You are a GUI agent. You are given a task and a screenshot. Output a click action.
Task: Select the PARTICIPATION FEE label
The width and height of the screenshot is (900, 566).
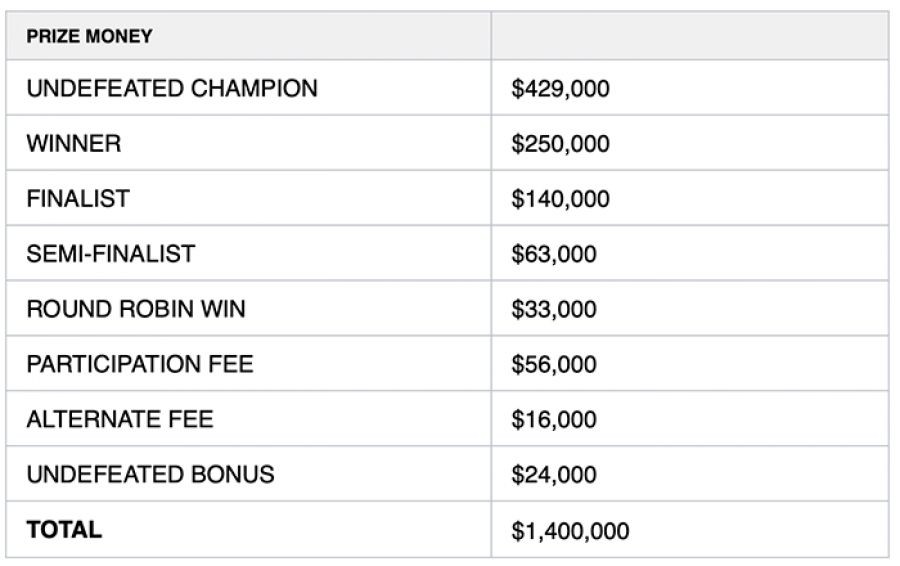(140, 364)
